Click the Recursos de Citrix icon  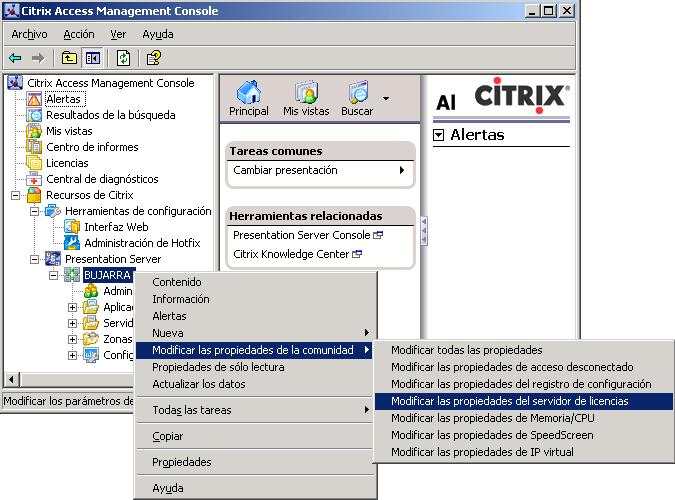pos(34,195)
